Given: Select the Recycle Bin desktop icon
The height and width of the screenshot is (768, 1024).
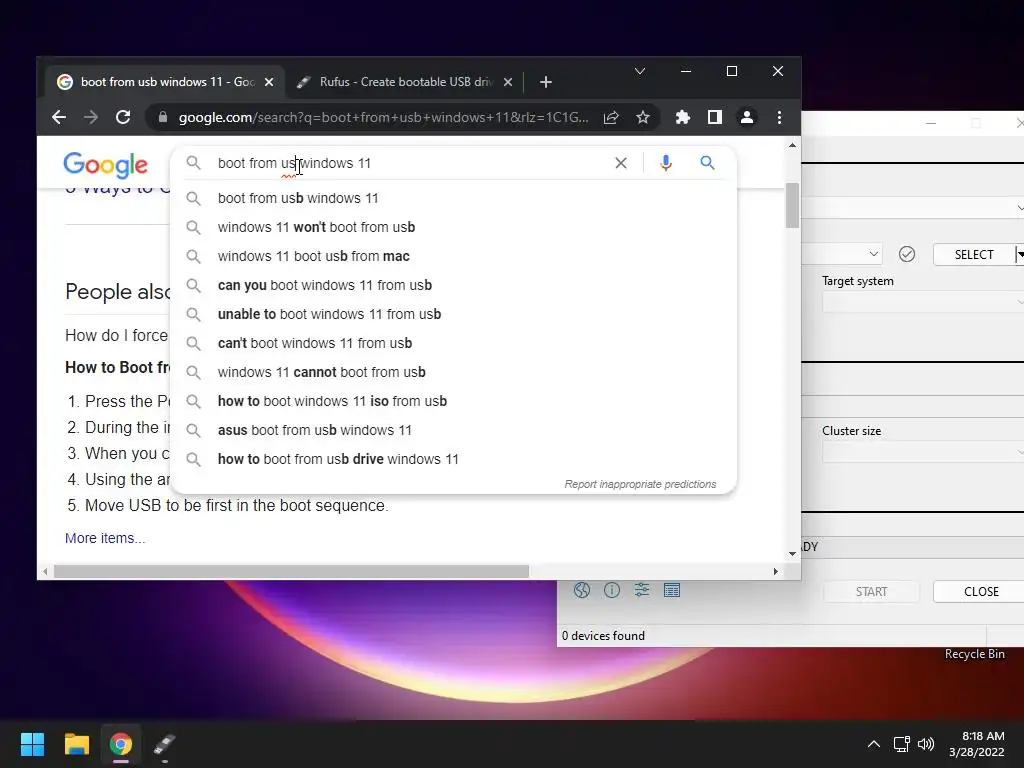Looking at the screenshot, I should 974,654.
